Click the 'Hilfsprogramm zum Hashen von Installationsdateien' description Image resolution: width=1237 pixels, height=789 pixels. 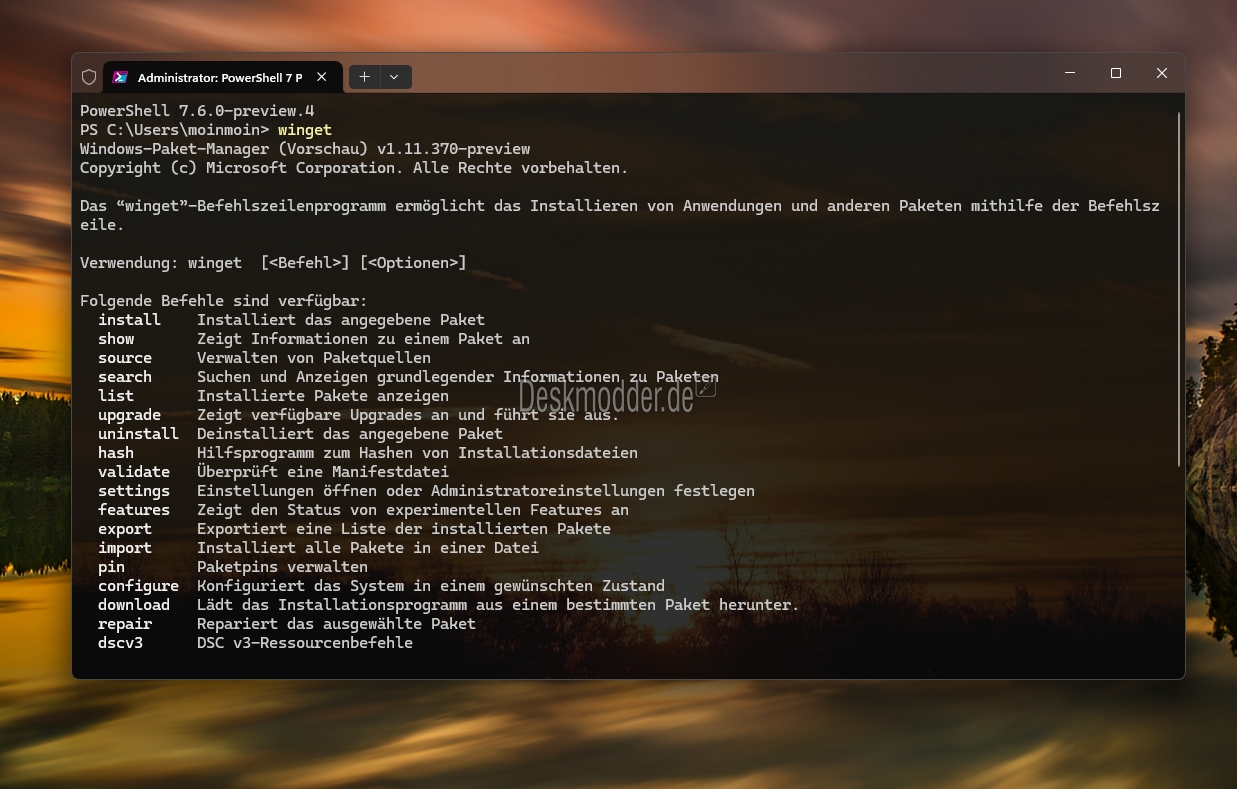point(417,453)
